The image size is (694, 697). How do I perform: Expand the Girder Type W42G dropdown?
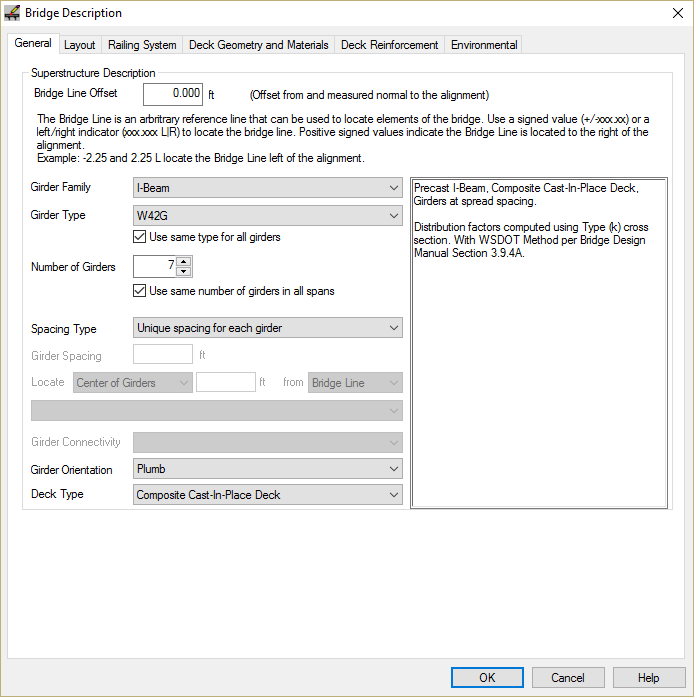pos(267,215)
